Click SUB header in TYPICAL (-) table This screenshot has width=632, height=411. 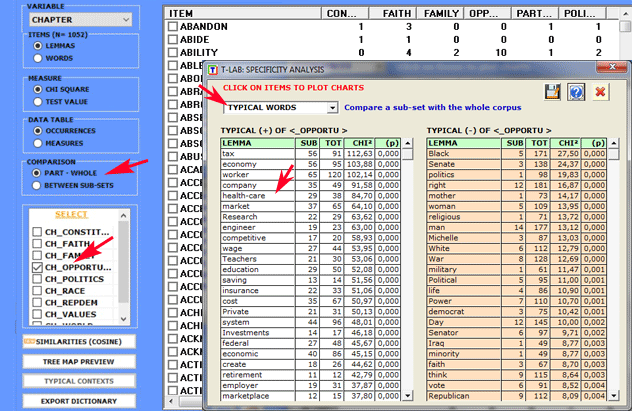(x=513, y=143)
